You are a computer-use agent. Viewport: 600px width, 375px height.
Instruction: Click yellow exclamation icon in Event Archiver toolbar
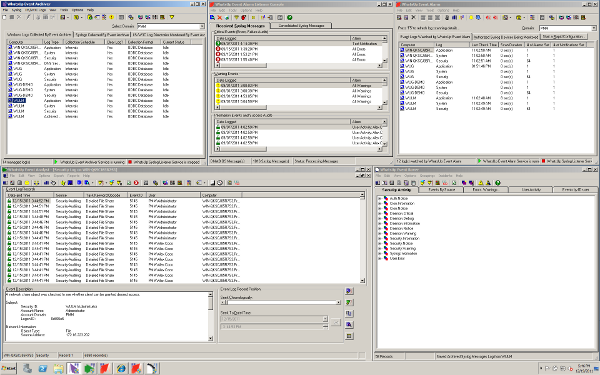coord(111,17)
